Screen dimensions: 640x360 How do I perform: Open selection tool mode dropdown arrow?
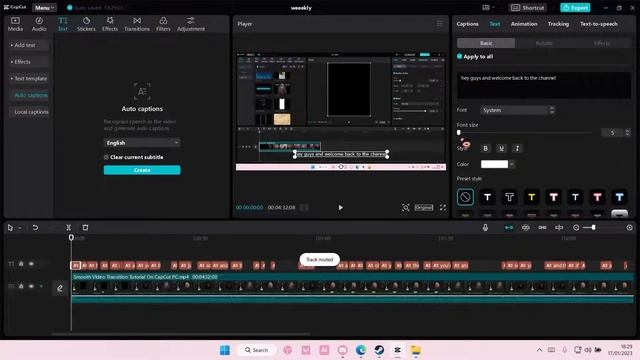coord(20,228)
